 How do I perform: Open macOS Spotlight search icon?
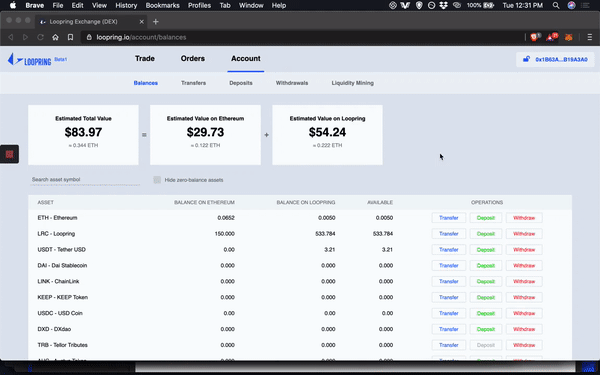[x=556, y=5]
